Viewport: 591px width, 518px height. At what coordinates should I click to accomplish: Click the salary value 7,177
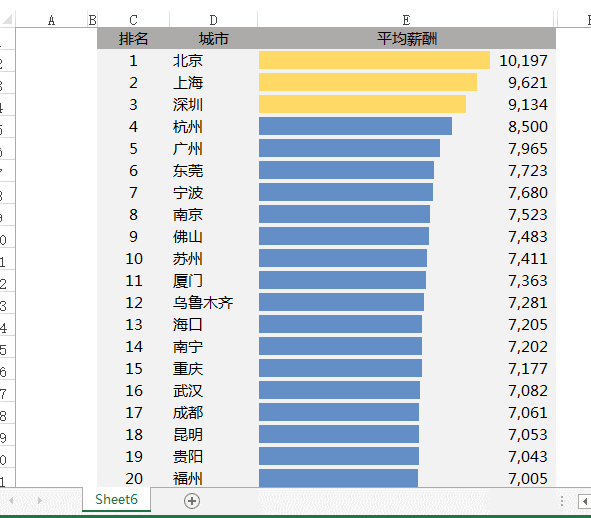click(527, 368)
